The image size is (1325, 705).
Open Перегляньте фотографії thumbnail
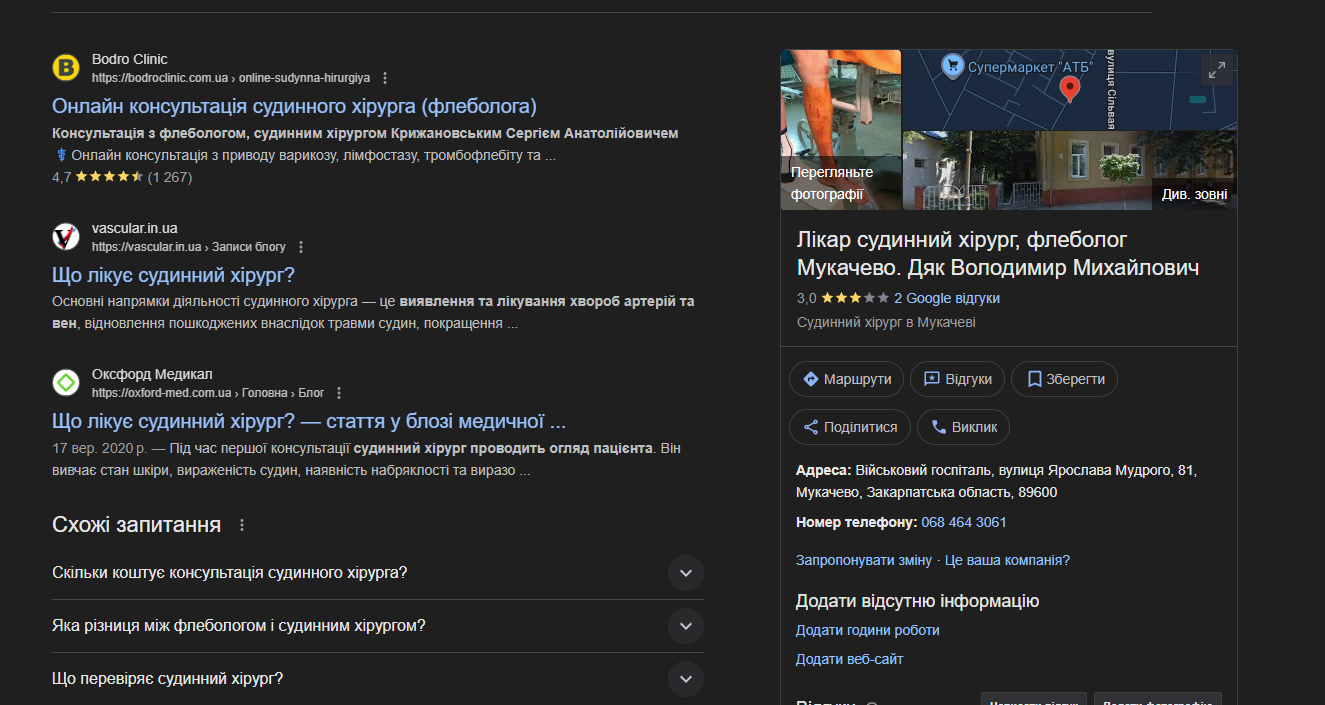[840, 130]
